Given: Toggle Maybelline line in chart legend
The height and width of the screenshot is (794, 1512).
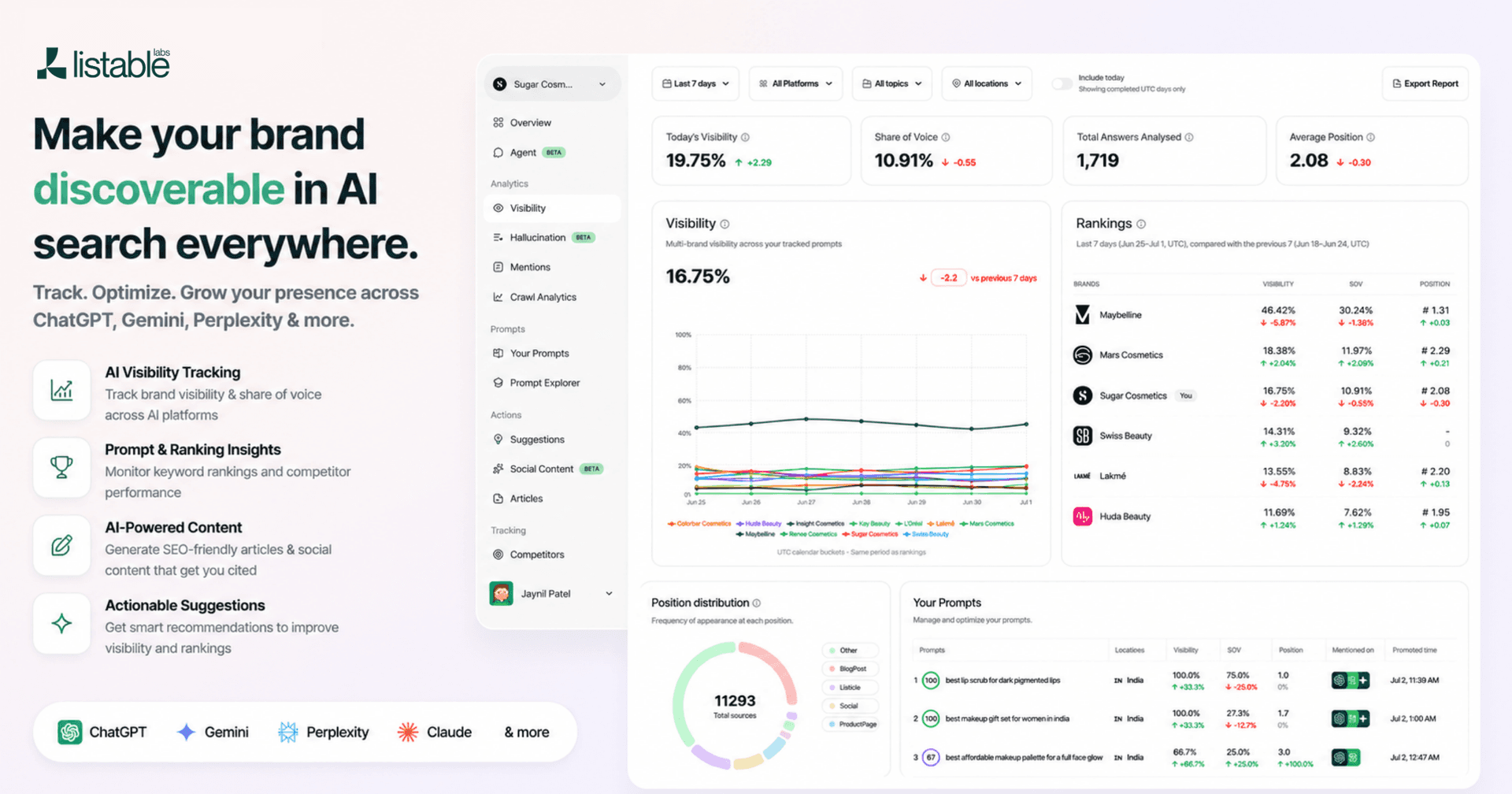Looking at the screenshot, I should 755,534.
